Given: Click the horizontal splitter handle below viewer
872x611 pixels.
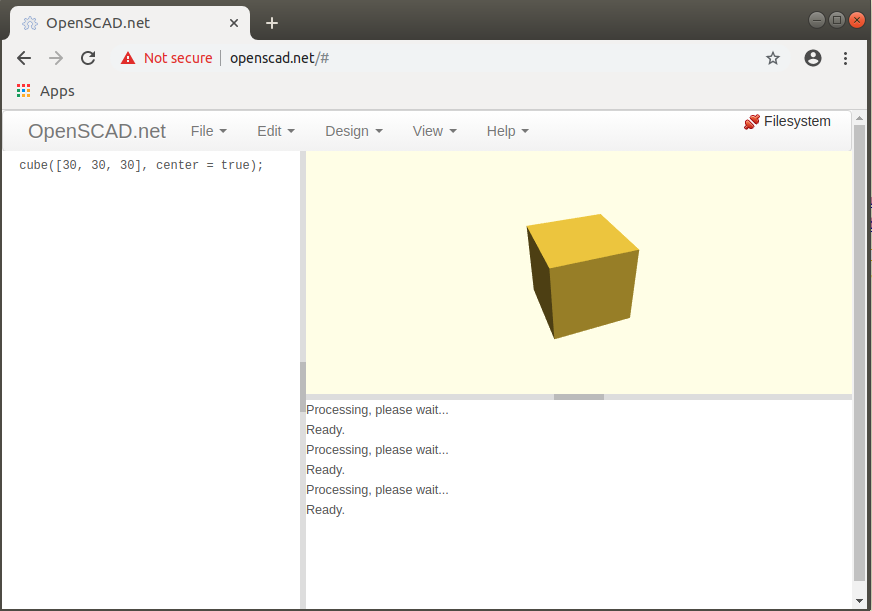Looking at the screenshot, I should coord(579,397).
